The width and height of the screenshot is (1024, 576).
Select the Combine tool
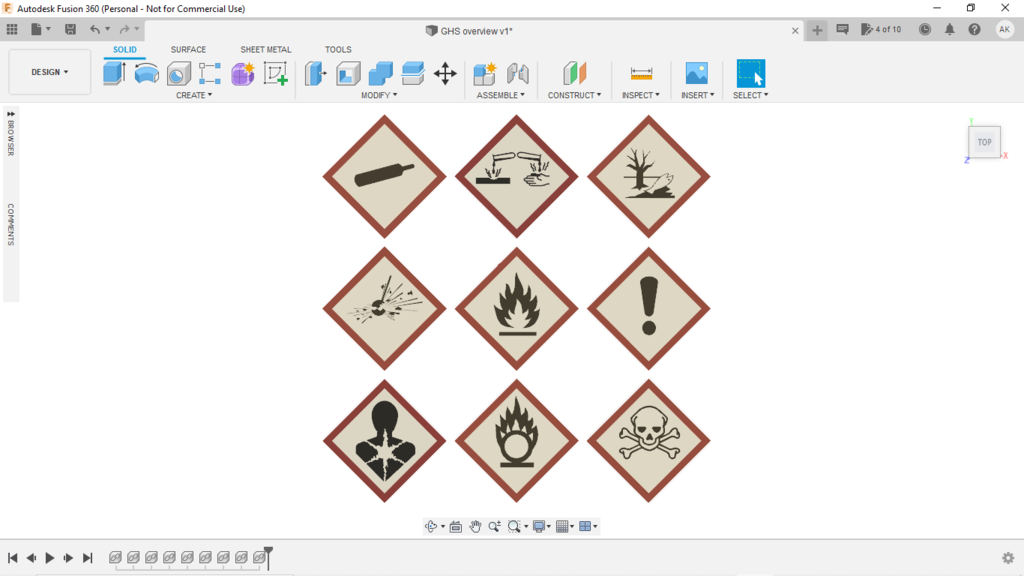pos(380,74)
